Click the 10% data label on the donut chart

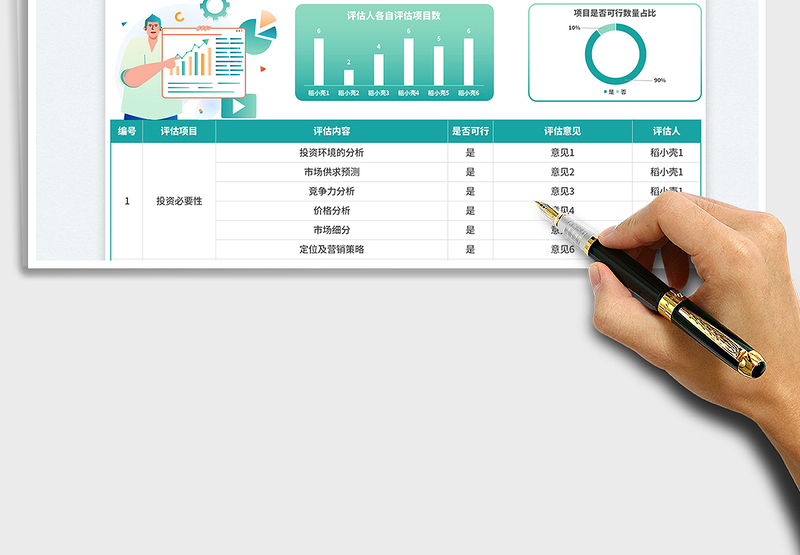pyautogui.click(x=574, y=28)
